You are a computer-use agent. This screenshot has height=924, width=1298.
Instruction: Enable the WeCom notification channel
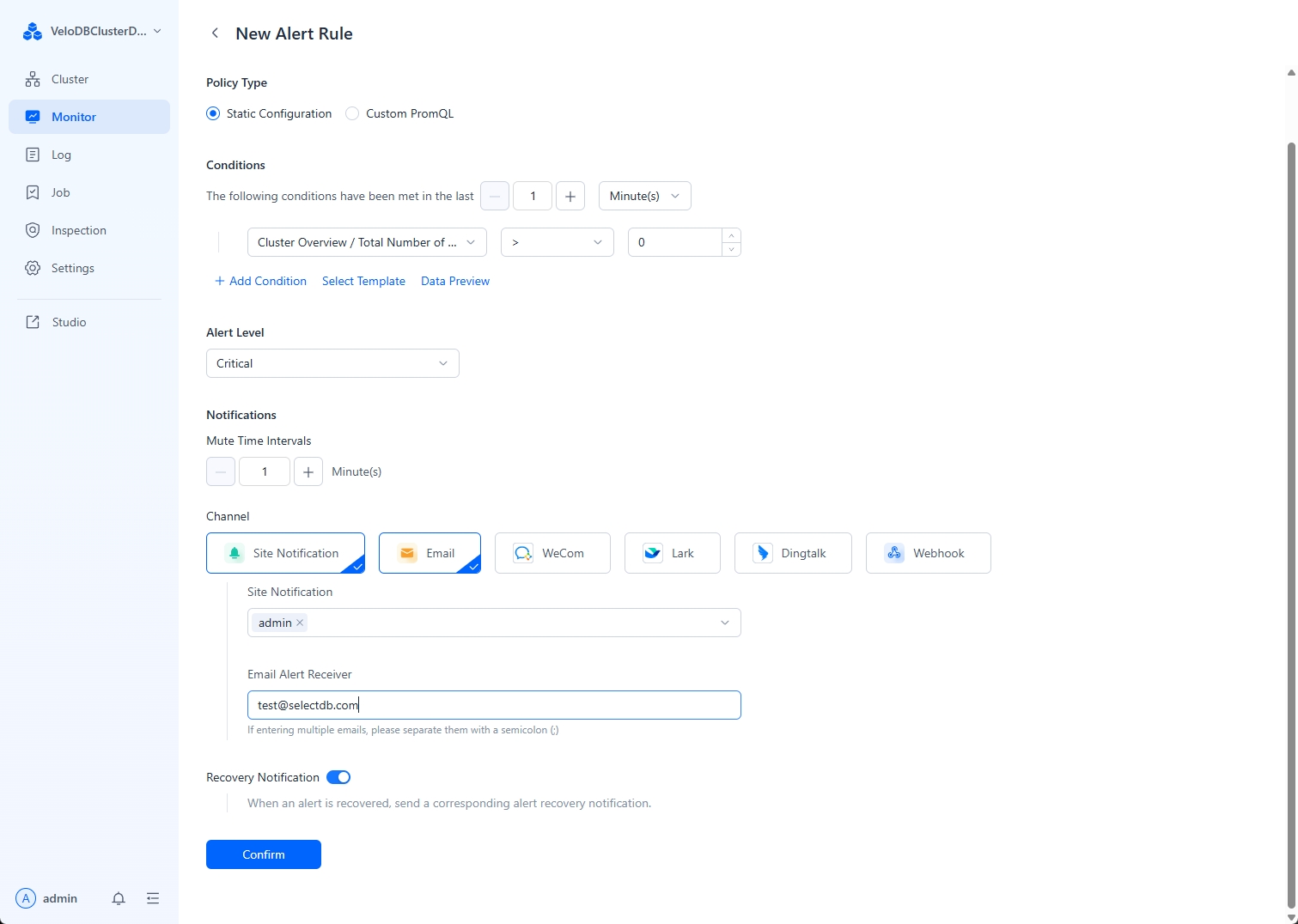[551, 552]
